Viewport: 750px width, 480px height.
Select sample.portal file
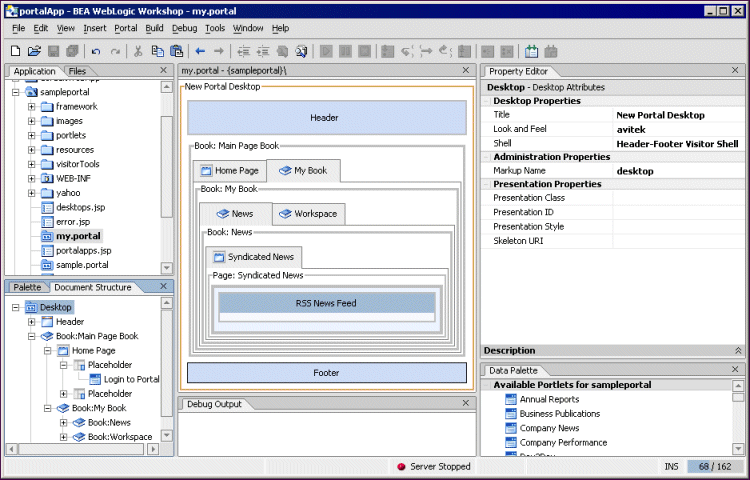pyautogui.click(x=82, y=265)
